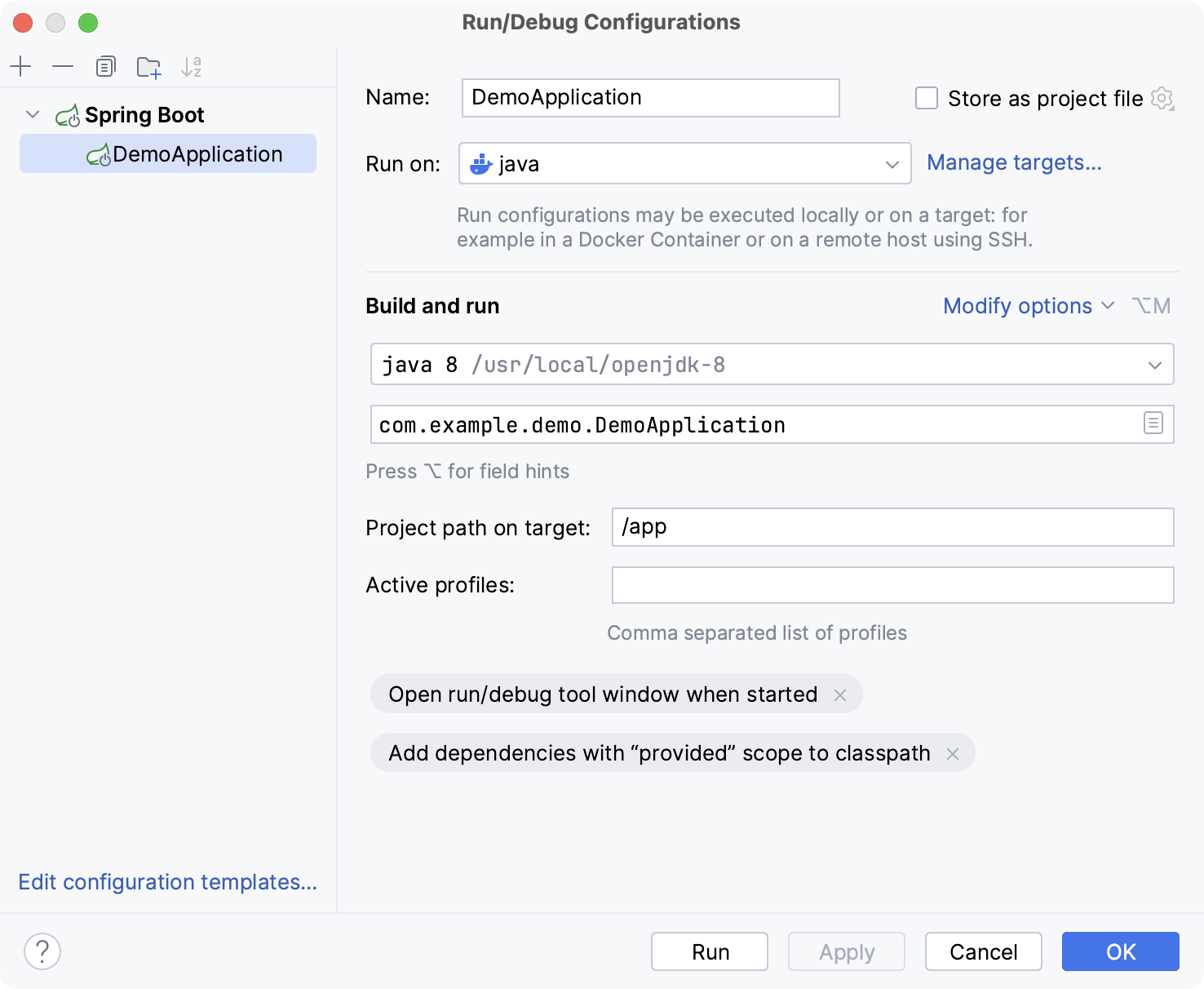Remove the provided scope dependencies option
The image size is (1204, 989).
(x=952, y=754)
